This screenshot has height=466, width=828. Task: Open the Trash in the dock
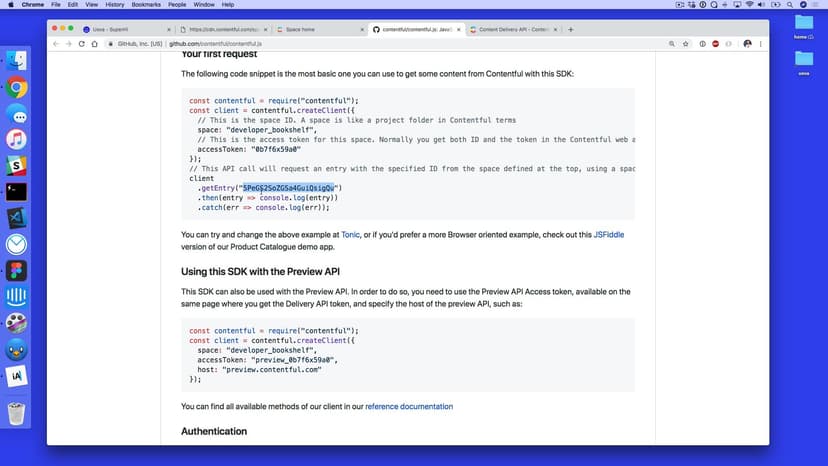(17, 413)
